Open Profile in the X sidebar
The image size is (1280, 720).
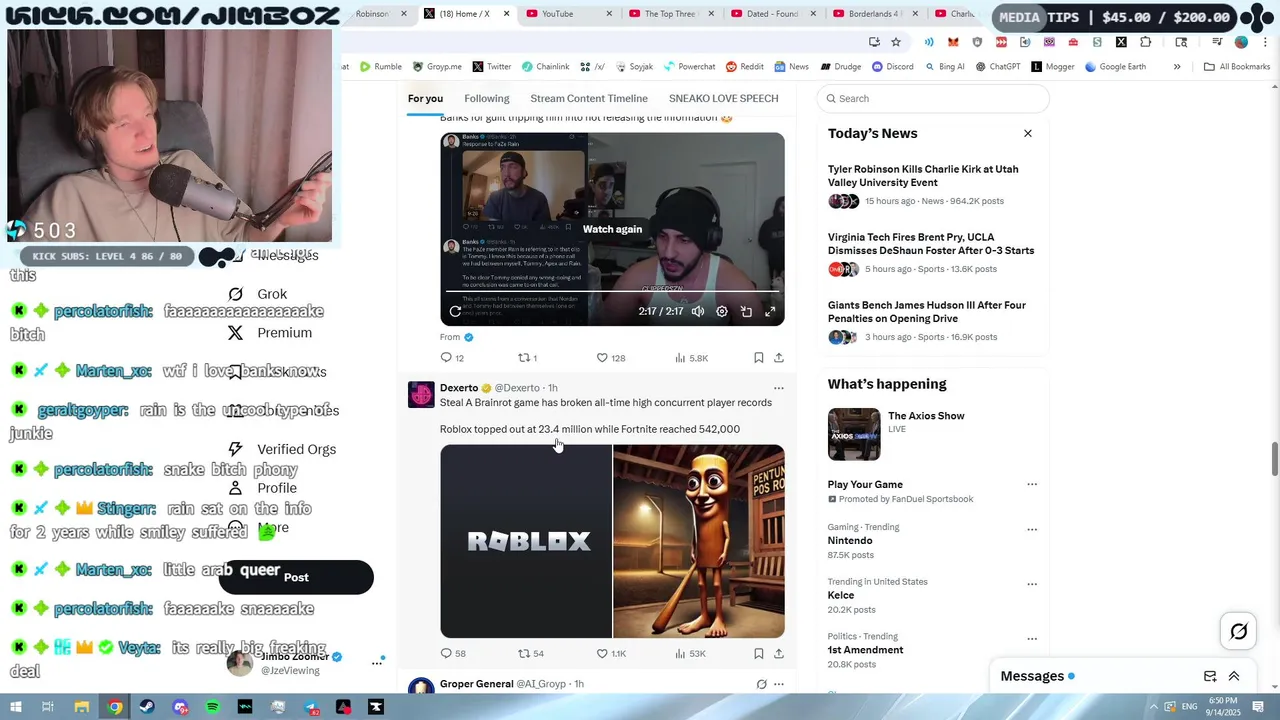(x=262, y=488)
